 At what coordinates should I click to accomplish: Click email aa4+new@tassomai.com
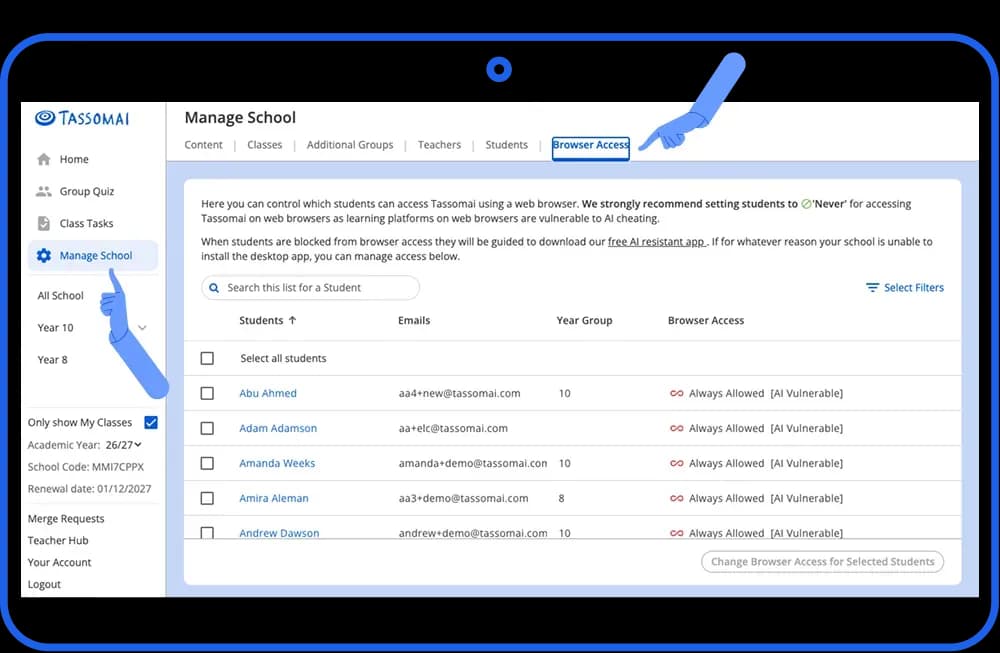tap(459, 393)
